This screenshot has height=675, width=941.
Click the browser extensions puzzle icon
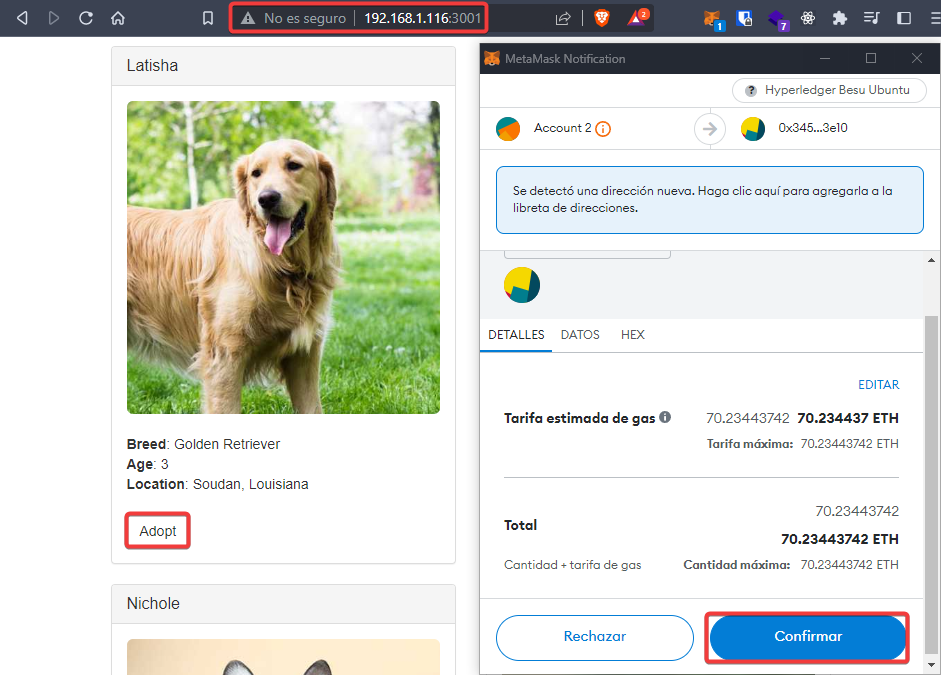[x=840, y=18]
